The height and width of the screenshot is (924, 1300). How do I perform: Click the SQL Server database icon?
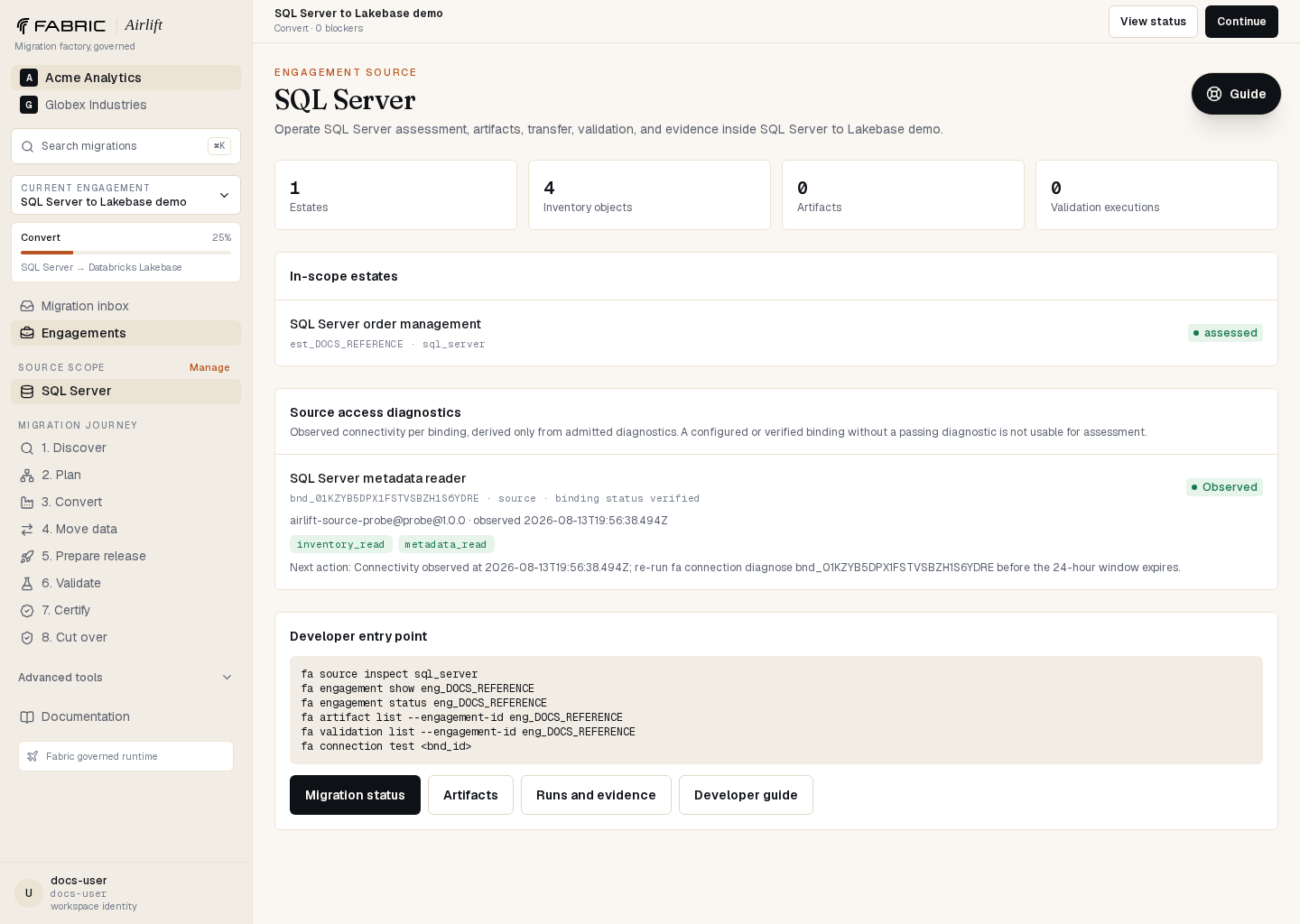(x=27, y=391)
